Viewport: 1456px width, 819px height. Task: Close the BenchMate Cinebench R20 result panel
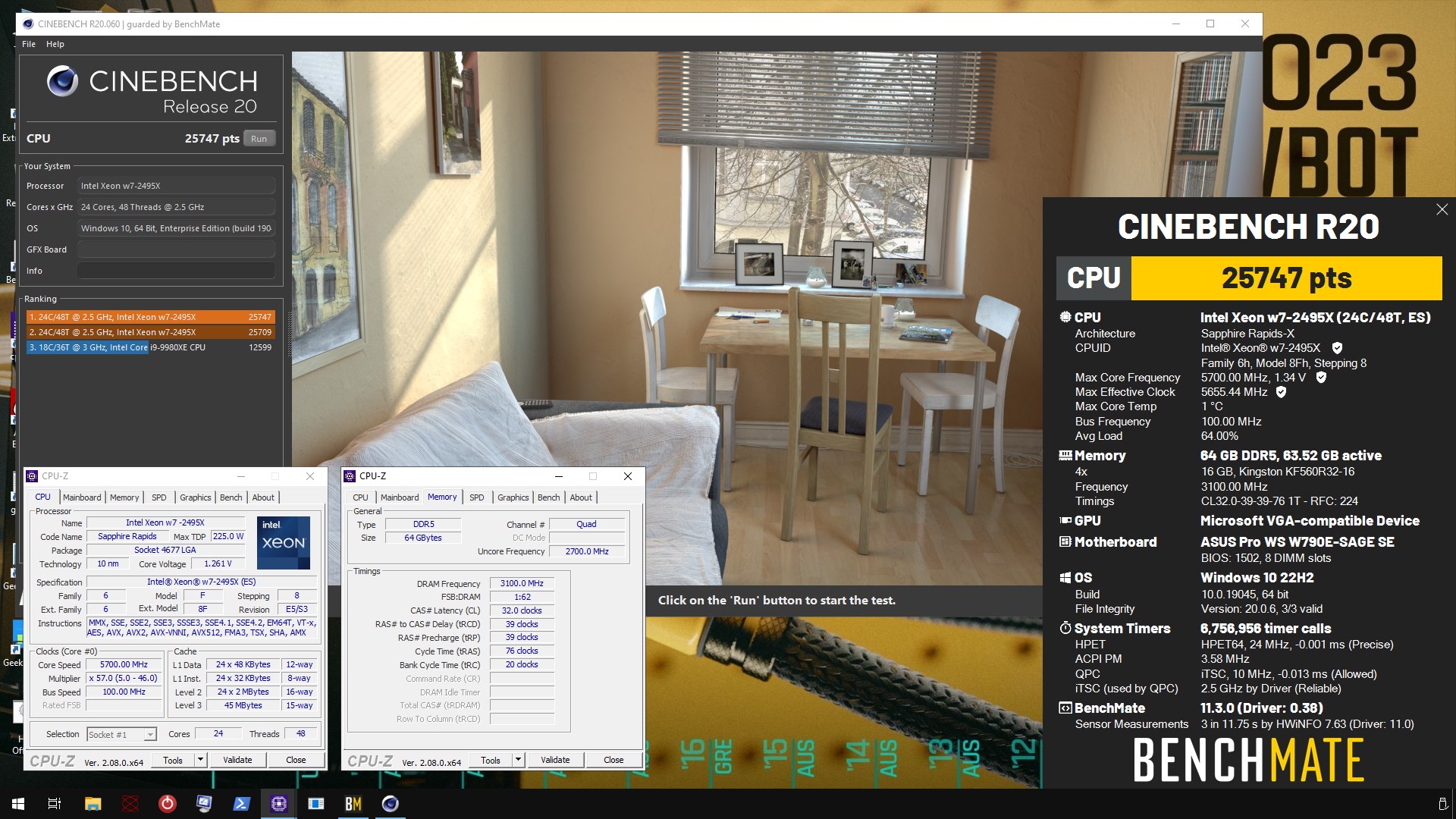[1442, 209]
